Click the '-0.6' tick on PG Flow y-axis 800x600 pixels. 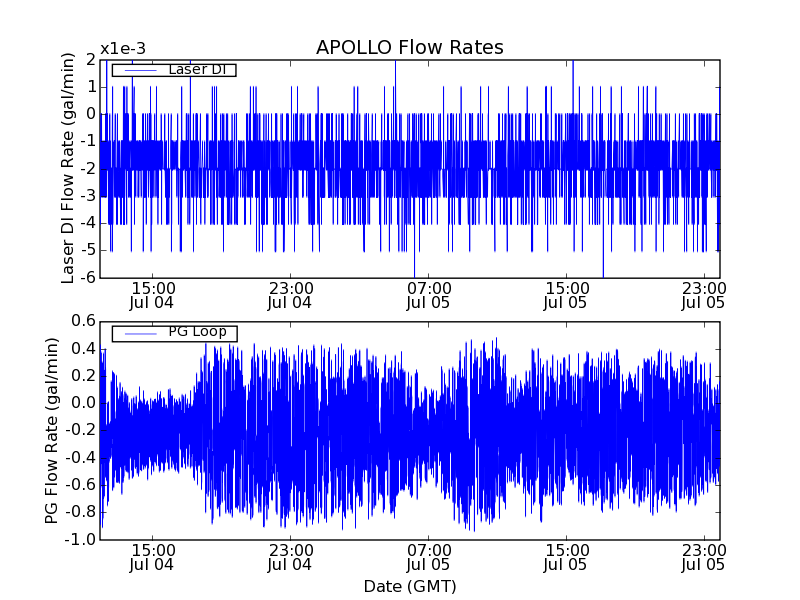[x=81, y=485]
